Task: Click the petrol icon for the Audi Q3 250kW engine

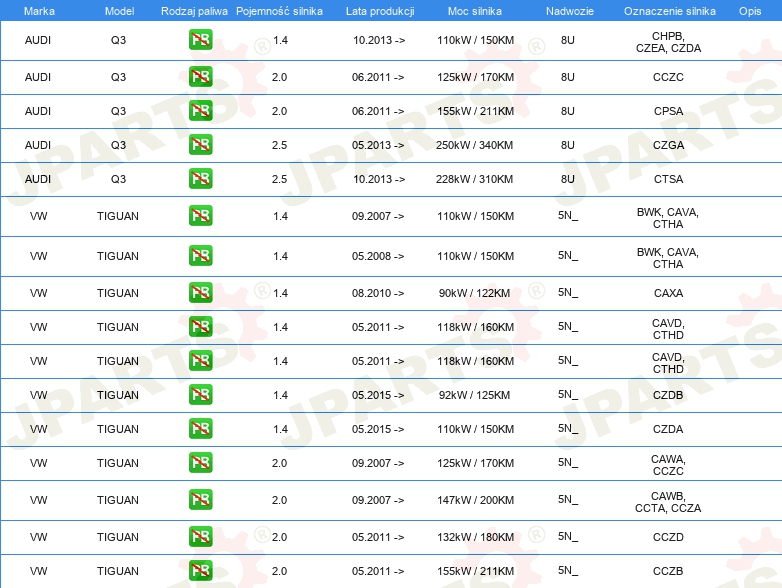Action: pyautogui.click(x=200, y=145)
